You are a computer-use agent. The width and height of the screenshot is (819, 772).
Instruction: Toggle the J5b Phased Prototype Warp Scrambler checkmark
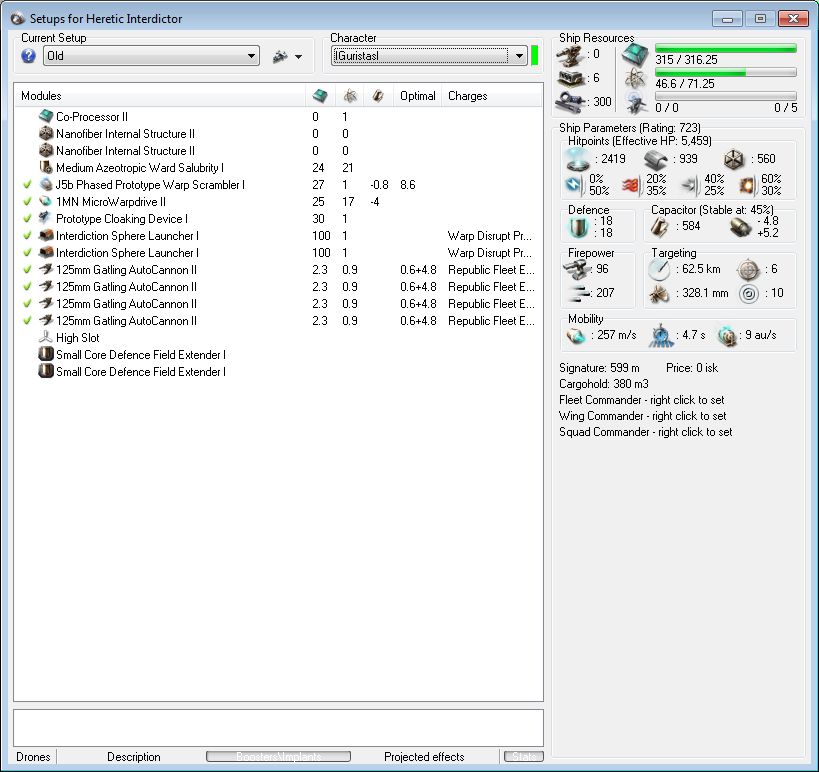[27, 184]
